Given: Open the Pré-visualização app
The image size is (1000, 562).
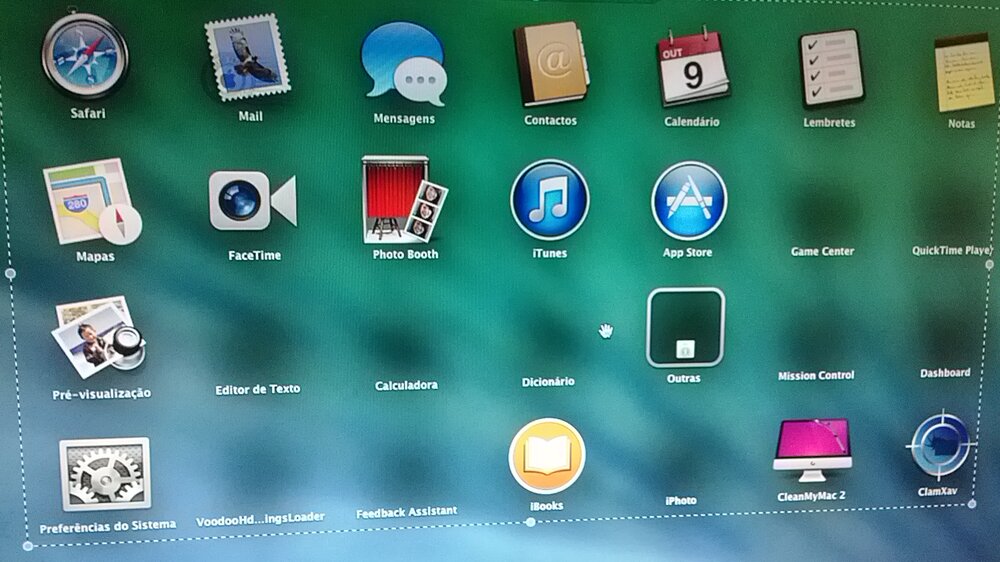Looking at the screenshot, I should [98, 336].
